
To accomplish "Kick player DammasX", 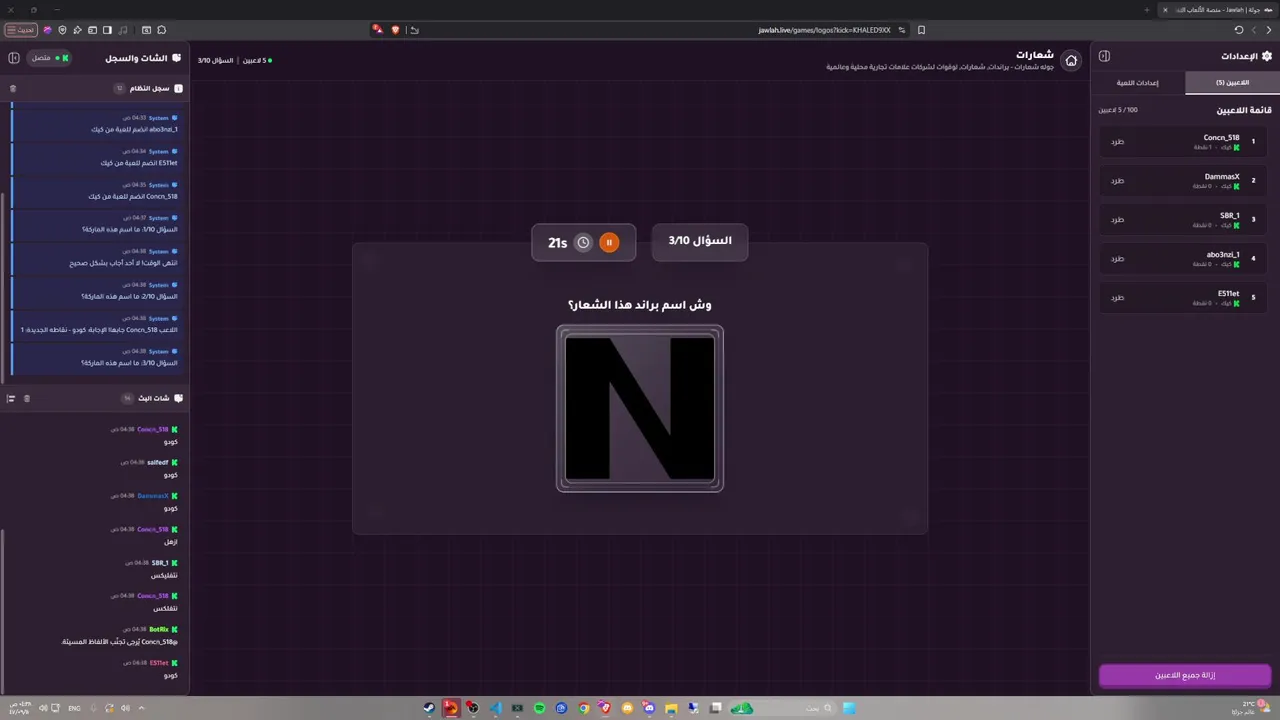I will click(1117, 181).
